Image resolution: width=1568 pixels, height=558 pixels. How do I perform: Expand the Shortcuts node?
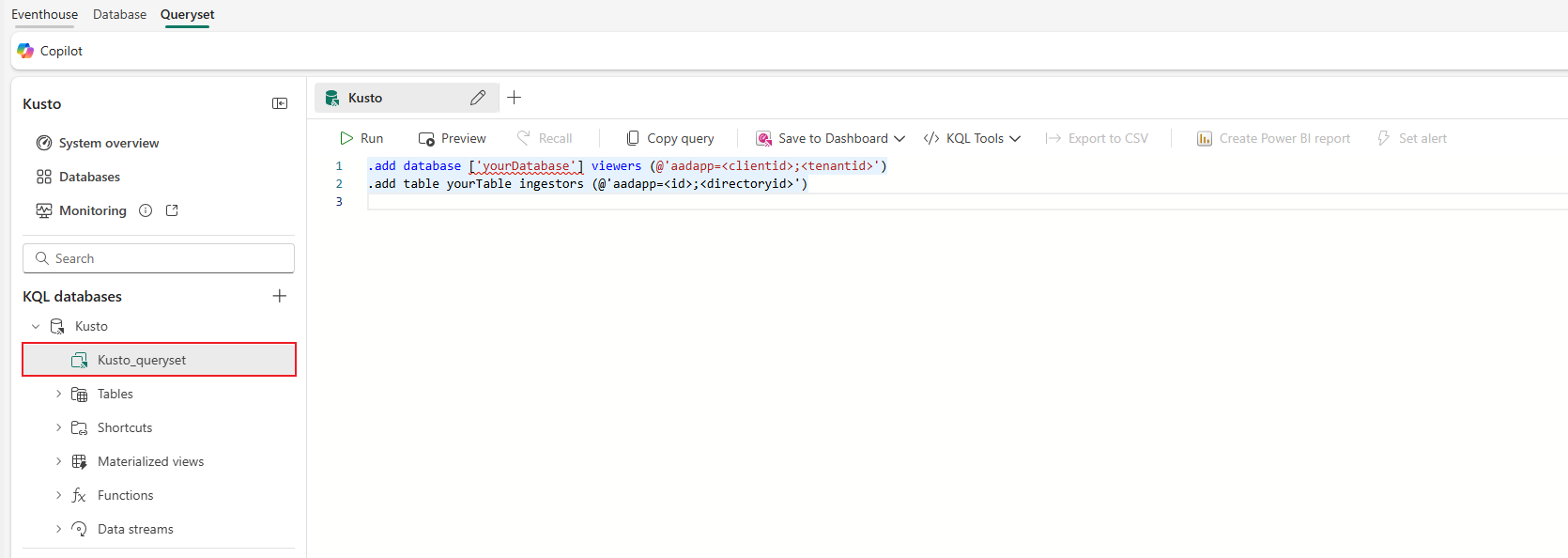click(58, 427)
